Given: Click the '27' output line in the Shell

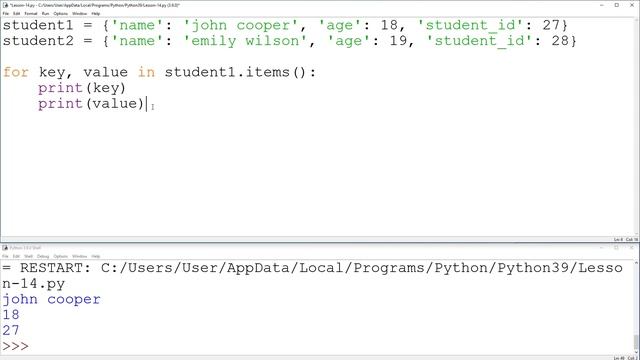Looking at the screenshot, I should coord(11,330).
